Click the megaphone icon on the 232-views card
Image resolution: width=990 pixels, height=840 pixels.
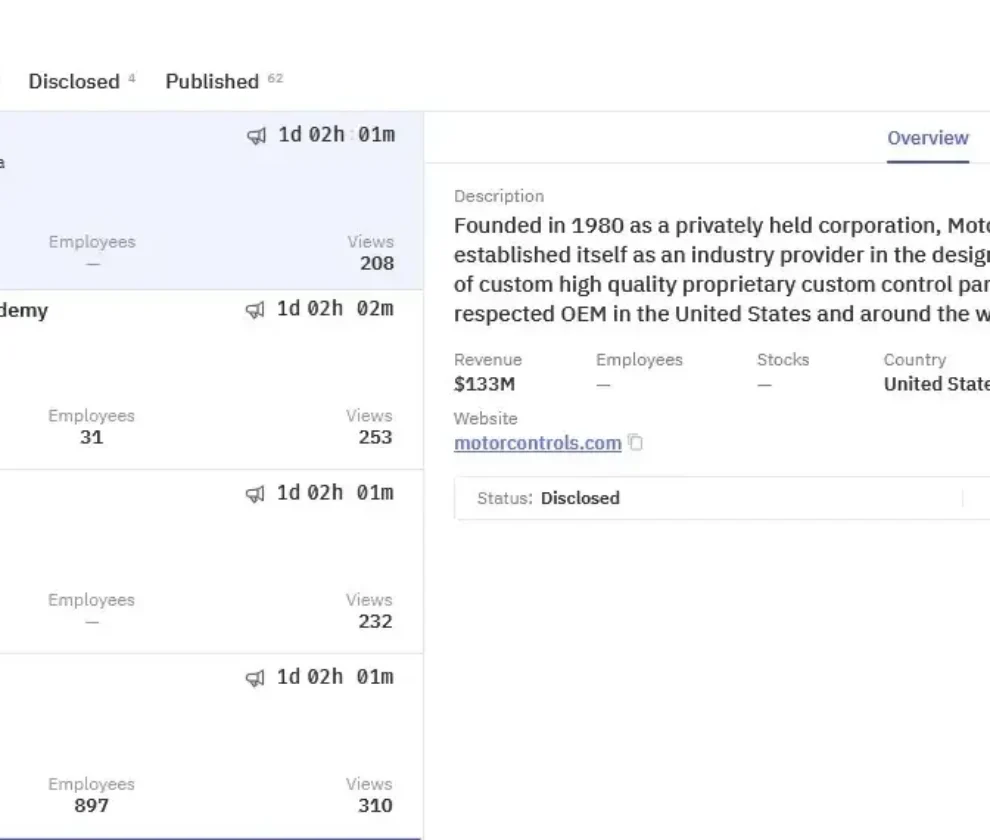[x=257, y=494]
